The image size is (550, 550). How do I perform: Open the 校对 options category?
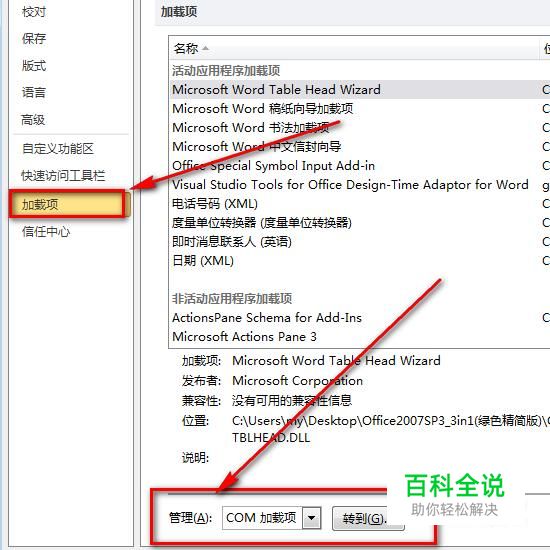[34, 12]
